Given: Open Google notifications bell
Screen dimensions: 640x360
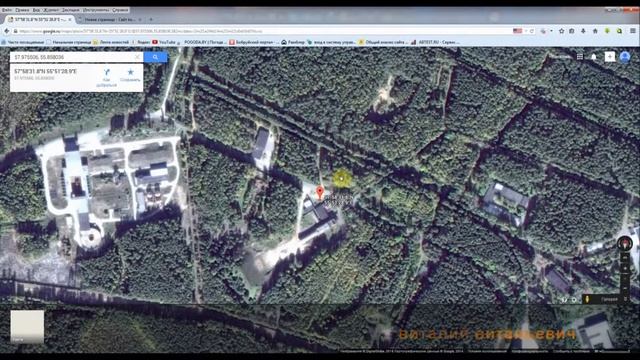Looking at the screenshot, I should (594, 57).
